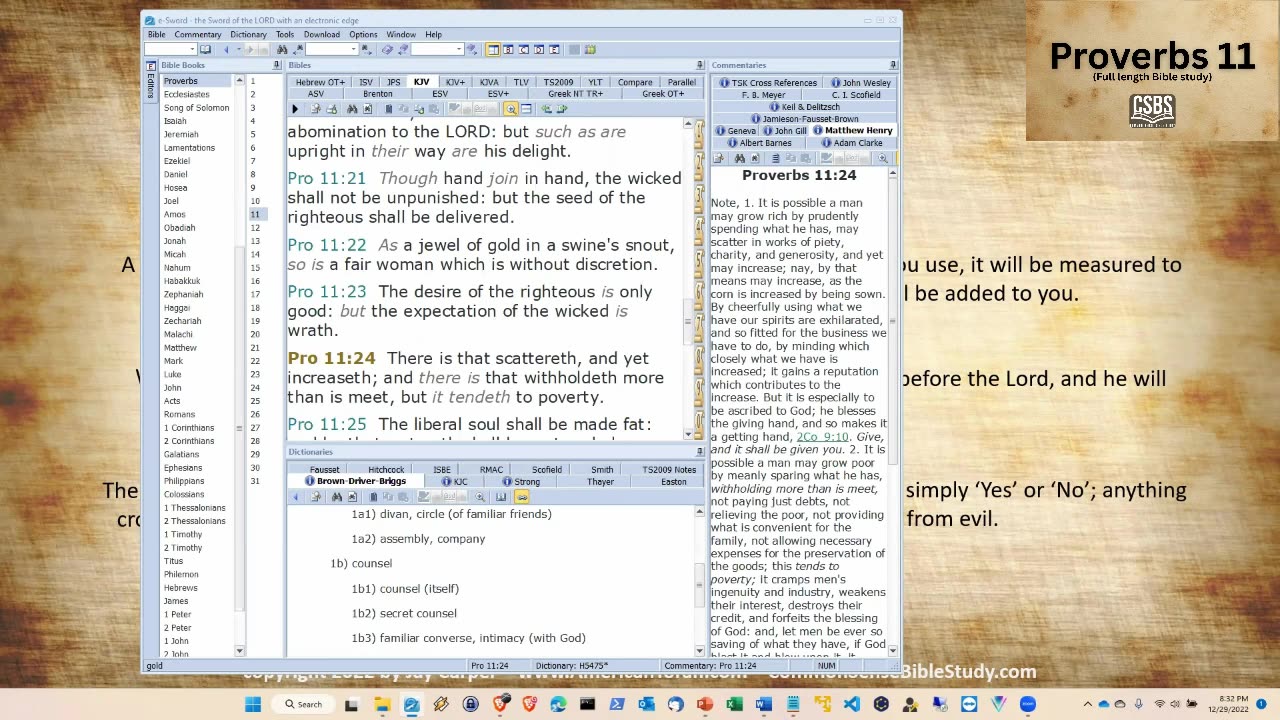Switch to the Strong dictionary tab

click(521, 482)
